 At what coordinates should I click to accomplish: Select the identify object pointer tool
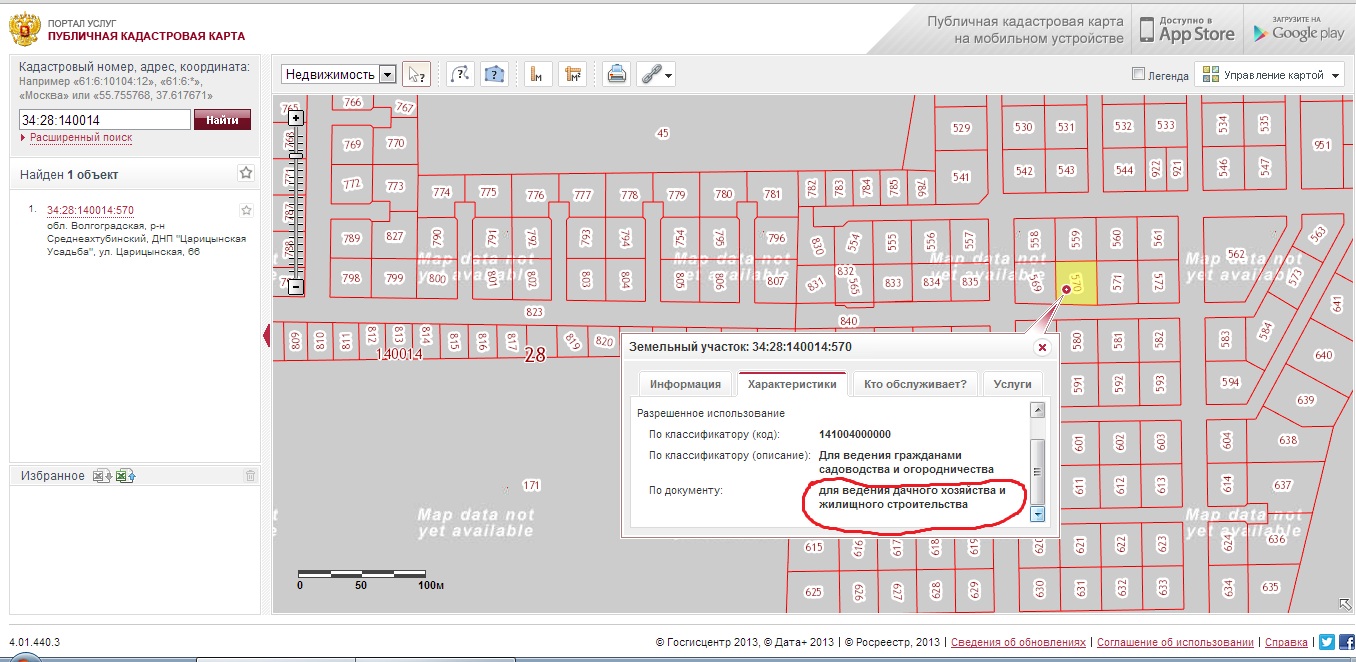(417, 74)
